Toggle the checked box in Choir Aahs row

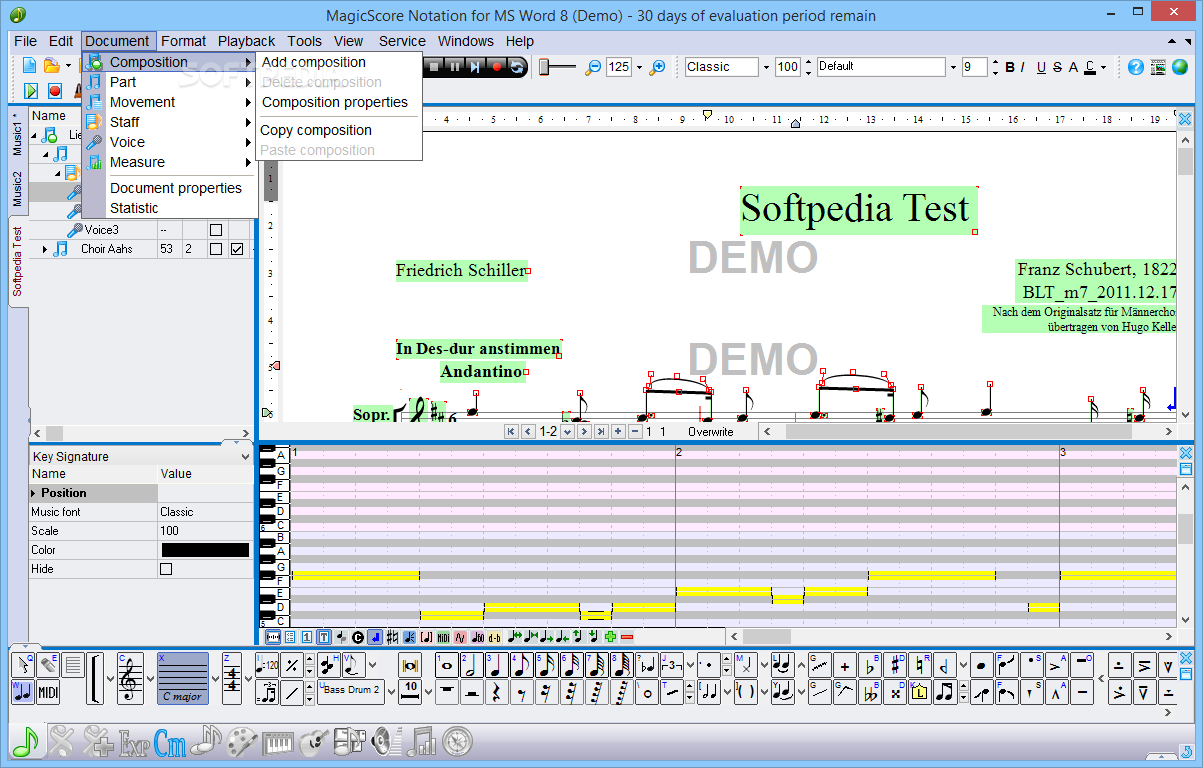237,249
